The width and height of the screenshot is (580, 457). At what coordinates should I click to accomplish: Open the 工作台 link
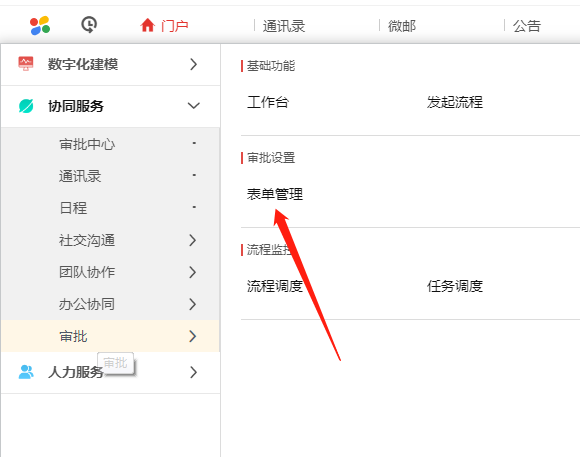268,102
